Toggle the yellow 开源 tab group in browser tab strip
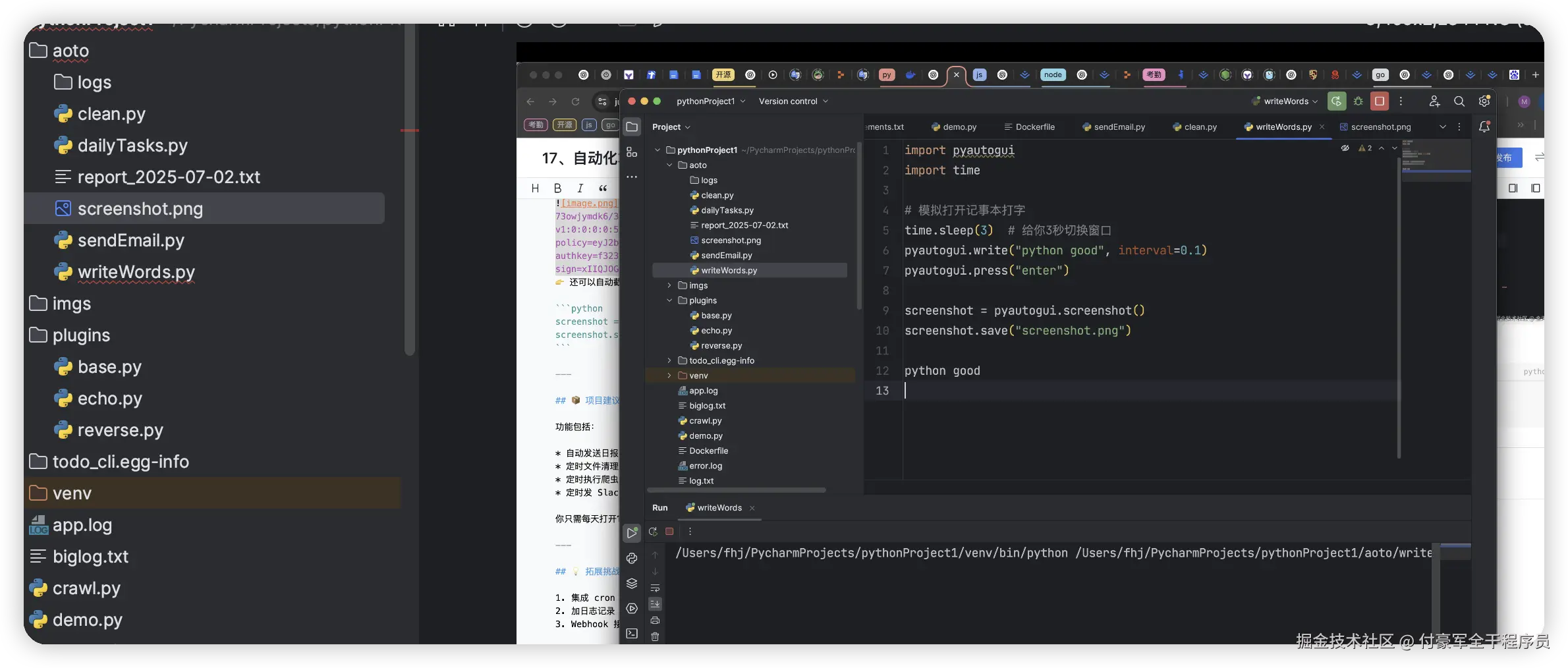 723,75
